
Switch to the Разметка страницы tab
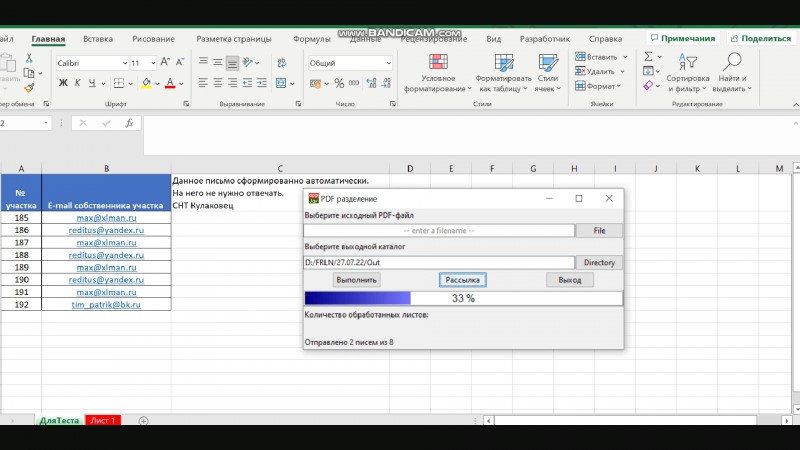(x=234, y=39)
